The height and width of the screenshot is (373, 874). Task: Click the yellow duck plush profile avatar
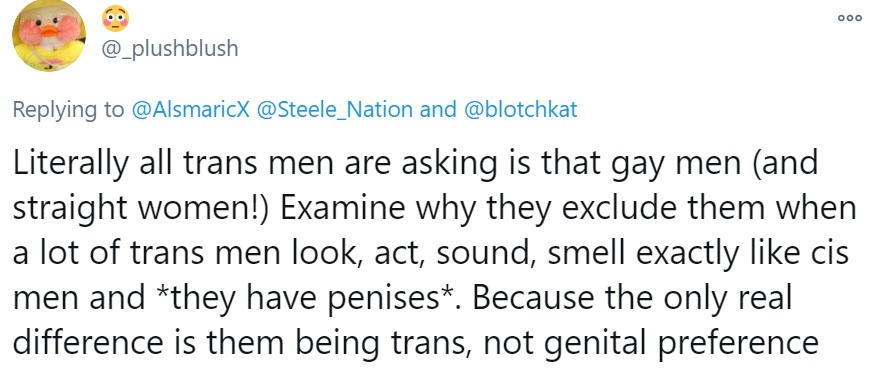[x=48, y=36]
